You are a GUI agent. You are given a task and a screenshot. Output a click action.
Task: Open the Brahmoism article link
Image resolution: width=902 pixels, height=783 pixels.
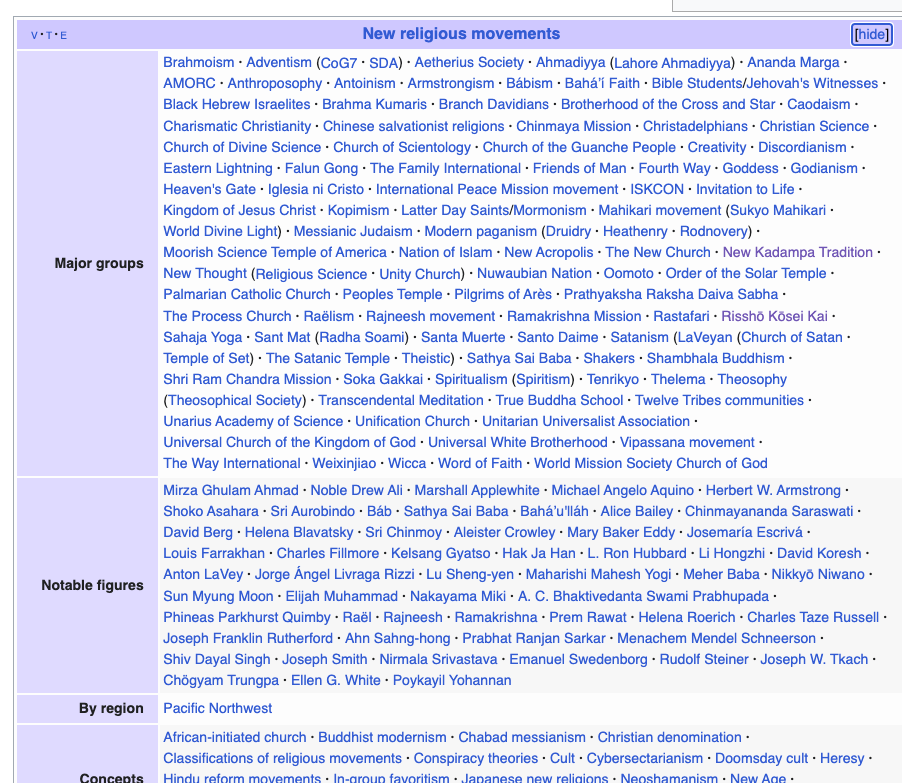point(198,62)
